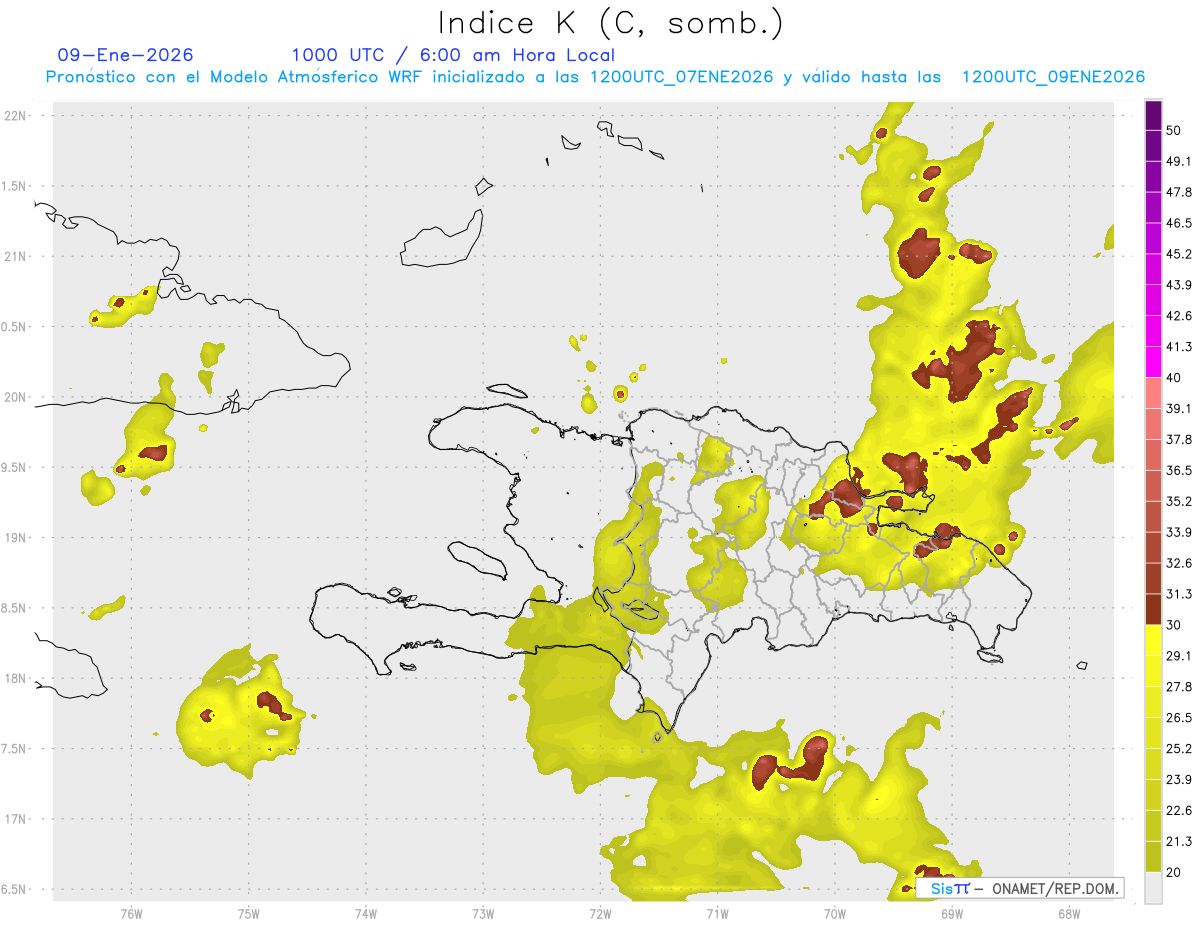Click the gray swatch below the 20 mark
The width and height of the screenshot is (1200, 927).
tap(1154, 888)
